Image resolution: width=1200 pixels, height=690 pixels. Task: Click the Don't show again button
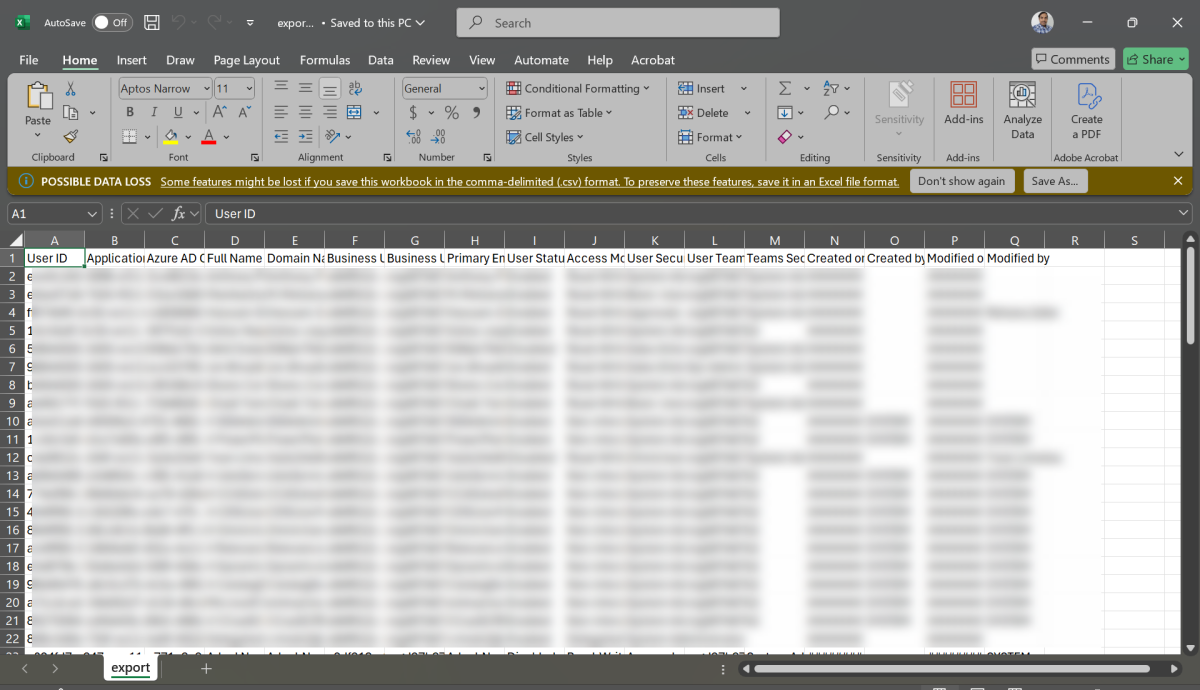[961, 181]
